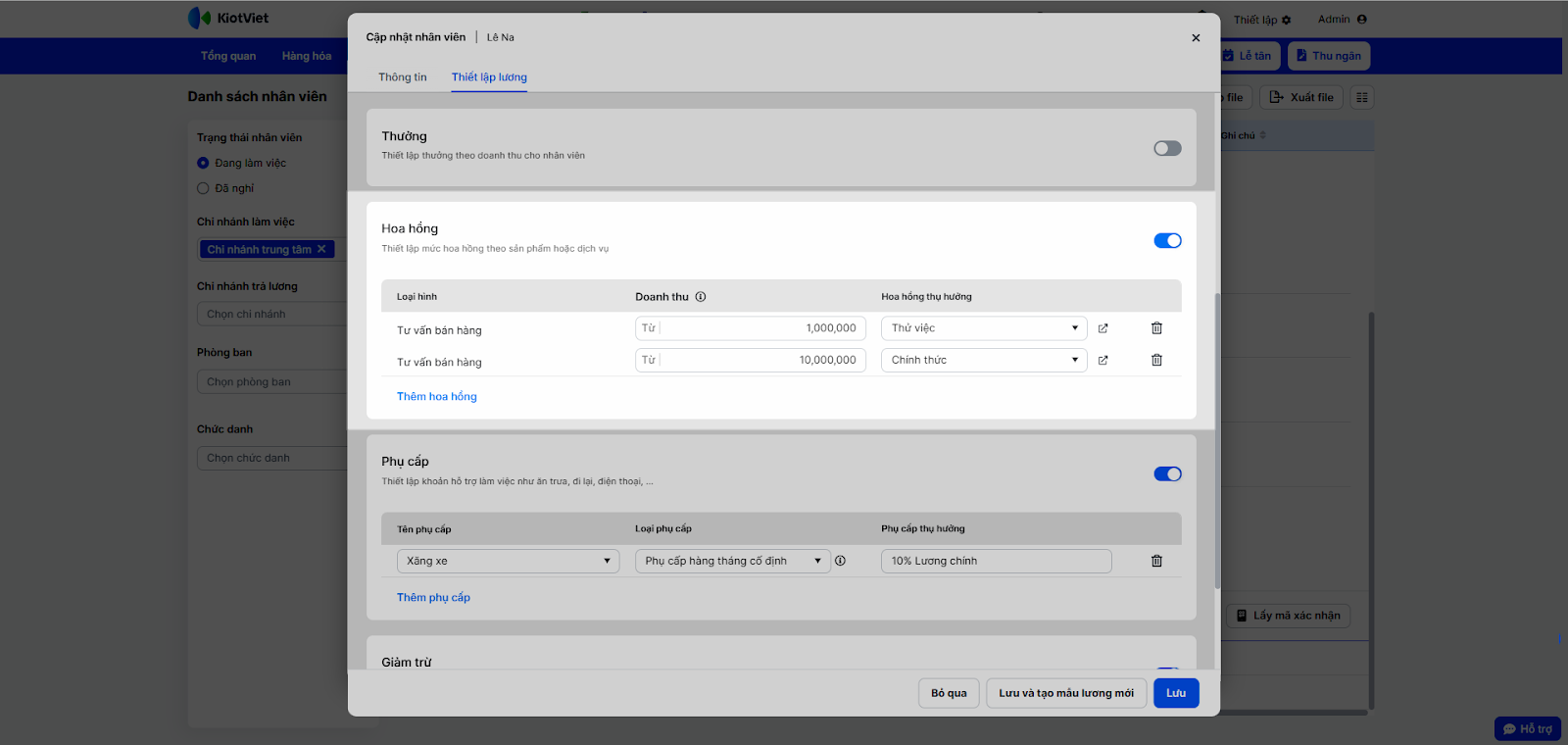Turn off the Hoa hồng toggle
Screen dimensions: 1568x745
pos(1167,241)
